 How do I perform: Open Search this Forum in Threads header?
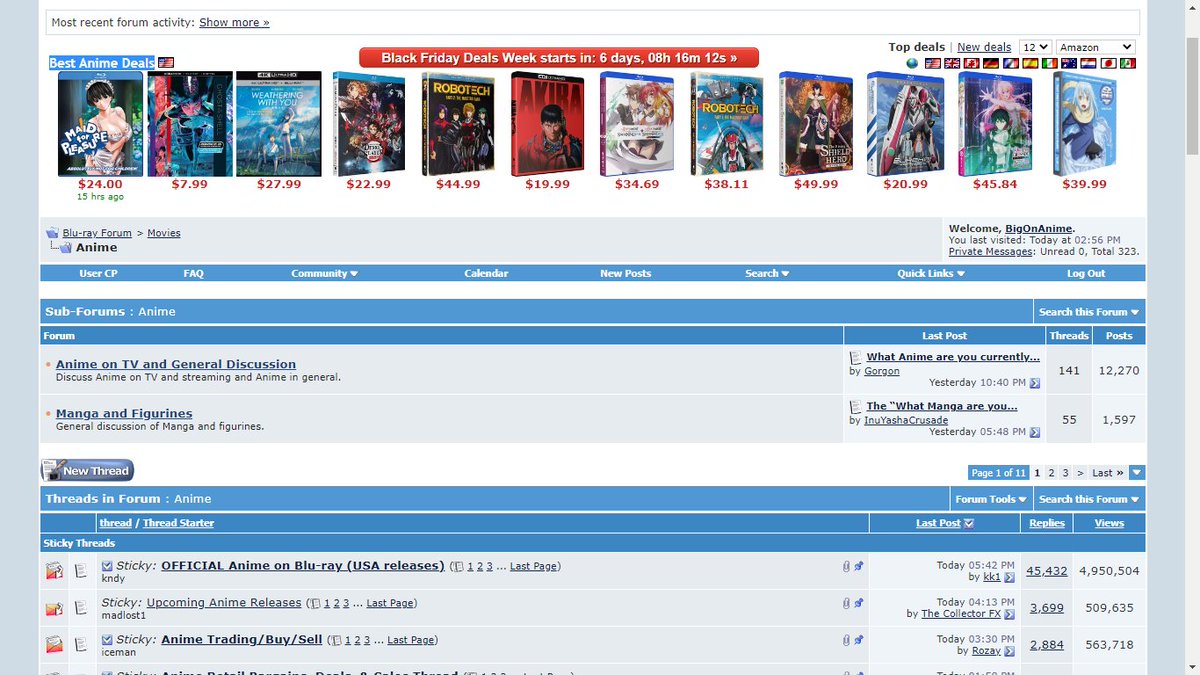[x=1089, y=499]
